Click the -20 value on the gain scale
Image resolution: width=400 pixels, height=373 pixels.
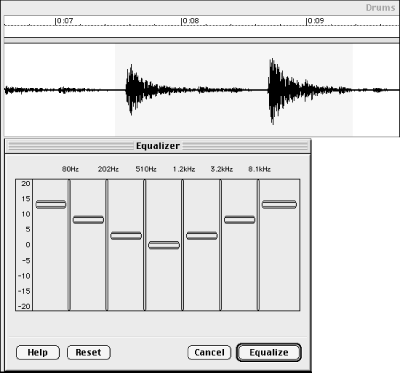[24, 306]
